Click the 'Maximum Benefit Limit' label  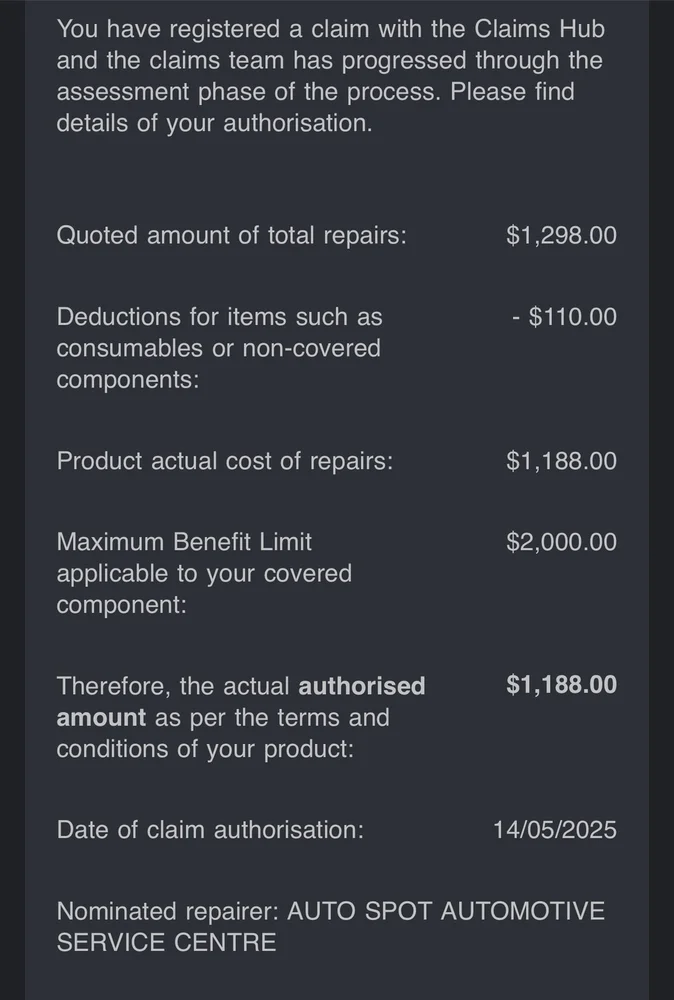[x=184, y=542]
